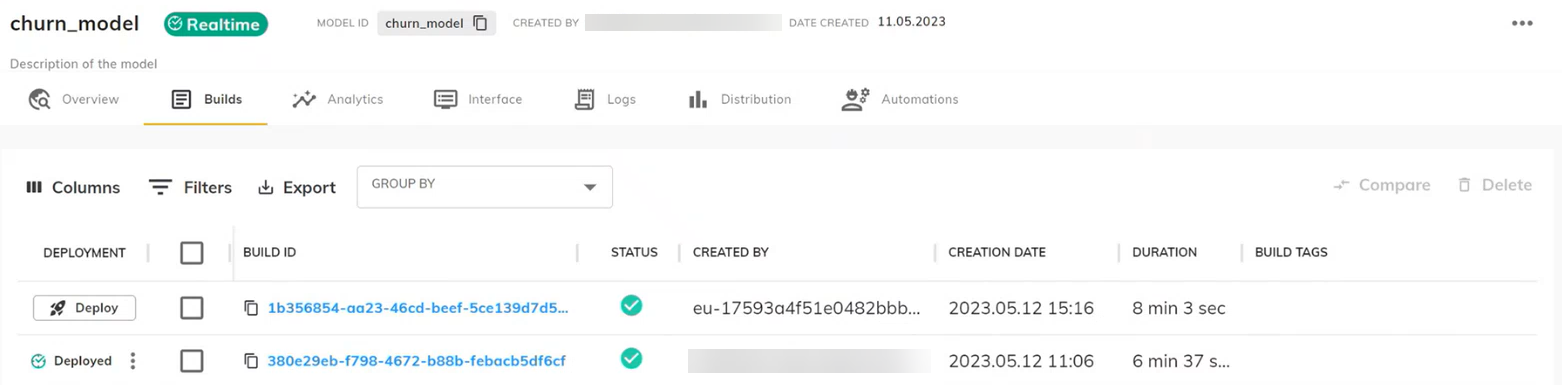Image resolution: width=1562 pixels, height=385 pixels.
Task: Sort by the Status column header
Action: click(x=634, y=253)
